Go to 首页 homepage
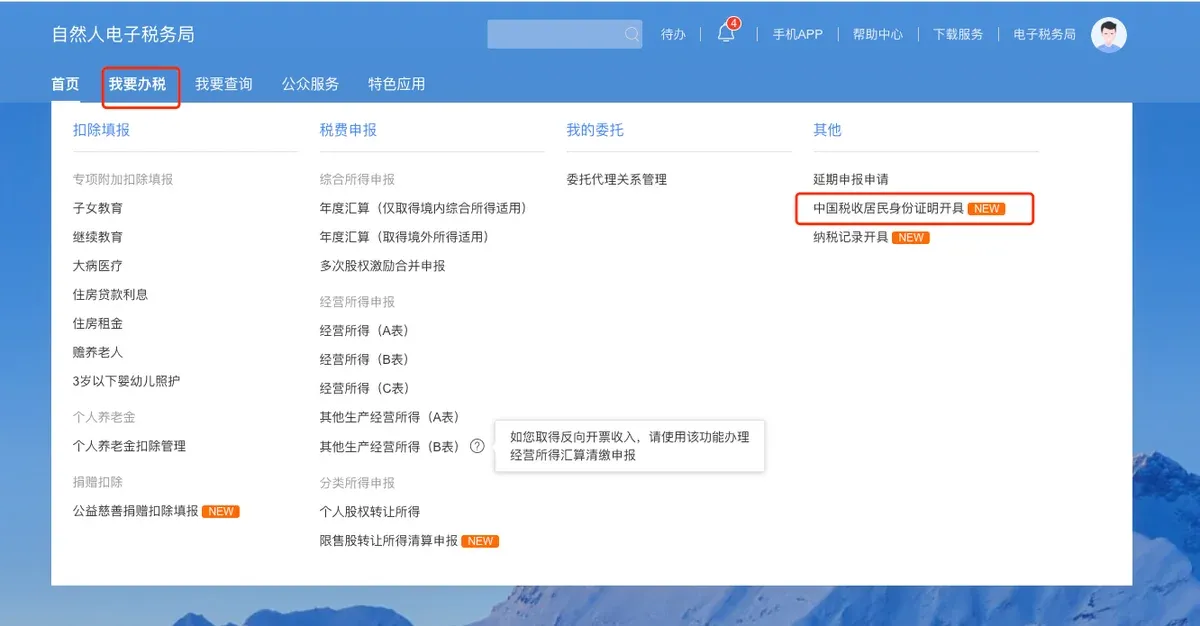The image size is (1200, 626). pos(65,84)
